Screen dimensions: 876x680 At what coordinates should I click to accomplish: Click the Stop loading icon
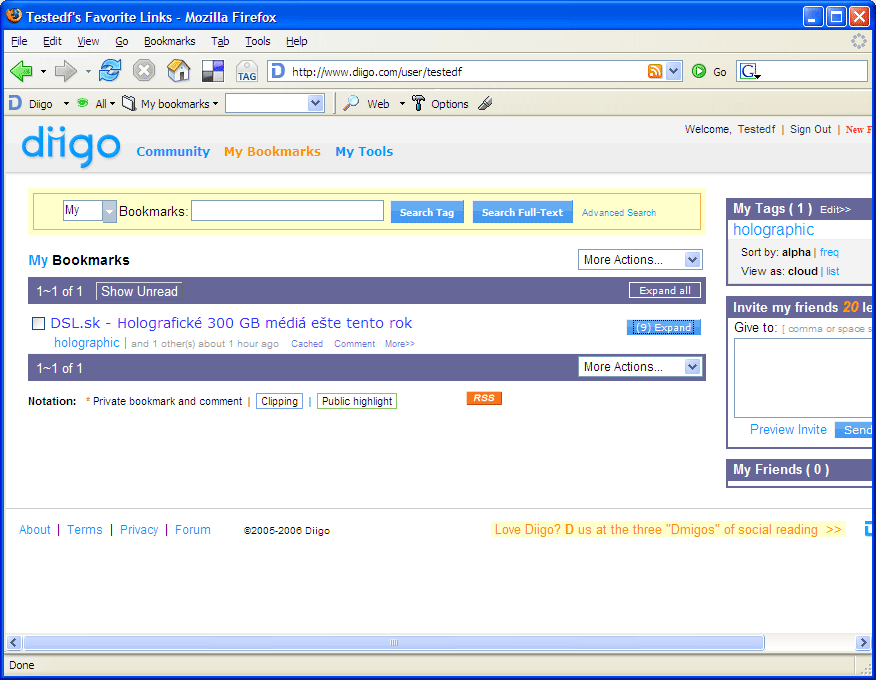144,71
